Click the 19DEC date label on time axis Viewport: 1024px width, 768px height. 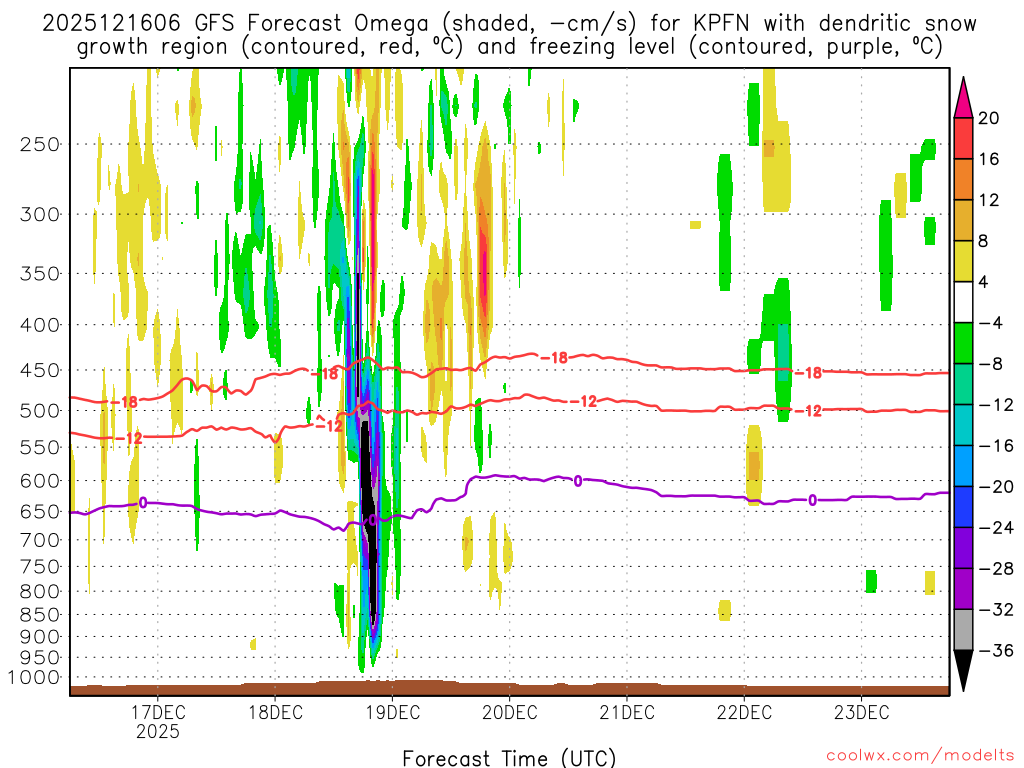point(392,712)
